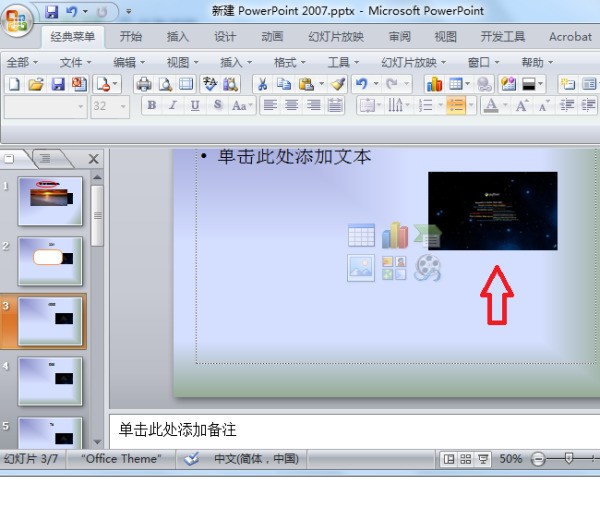The width and height of the screenshot is (600, 508).
Task: Toggle Italic formatting button
Action: click(x=173, y=105)
